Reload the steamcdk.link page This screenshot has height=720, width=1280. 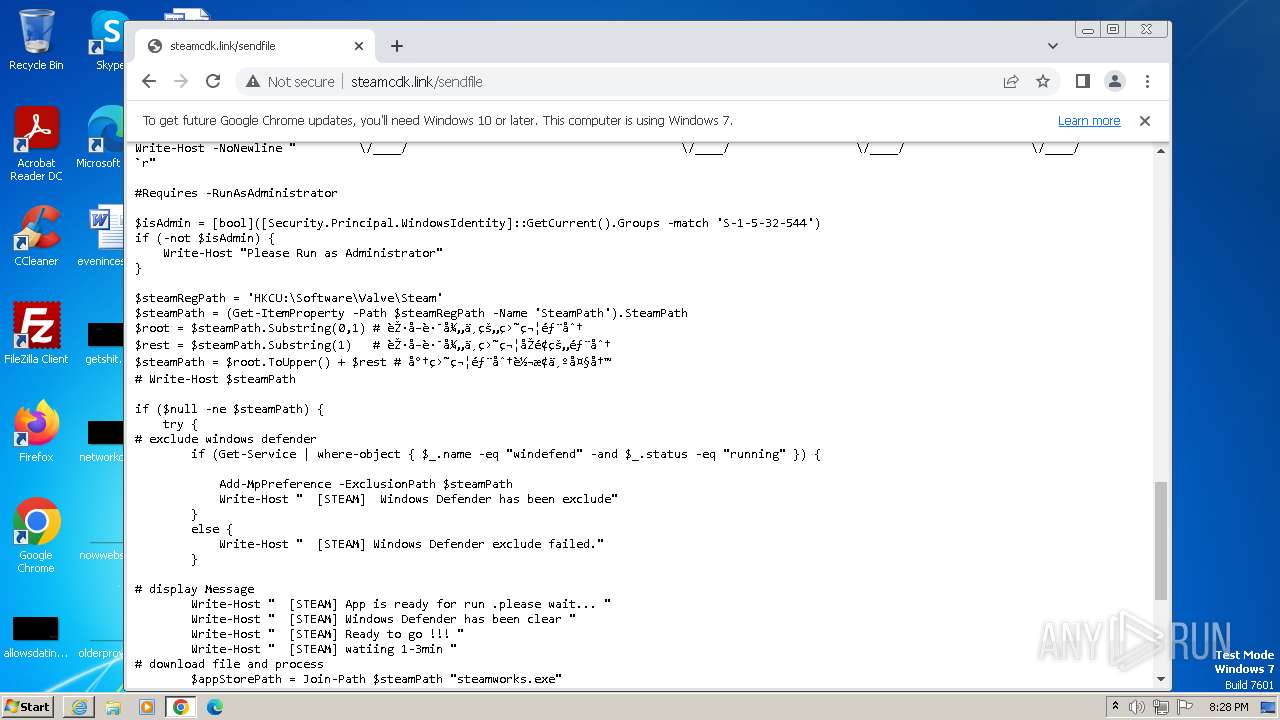coord(213,81)
